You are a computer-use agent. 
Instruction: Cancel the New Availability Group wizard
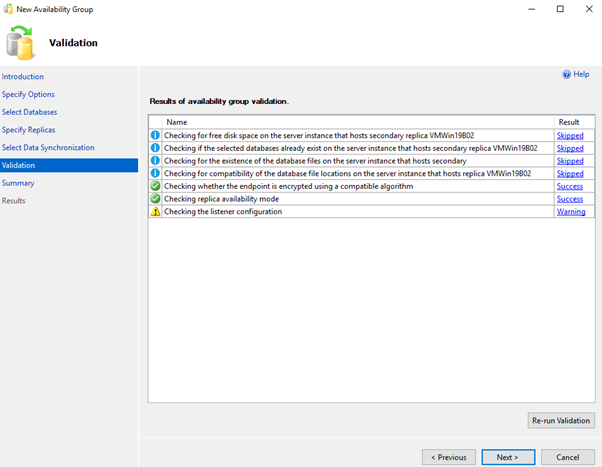[567, 457]
